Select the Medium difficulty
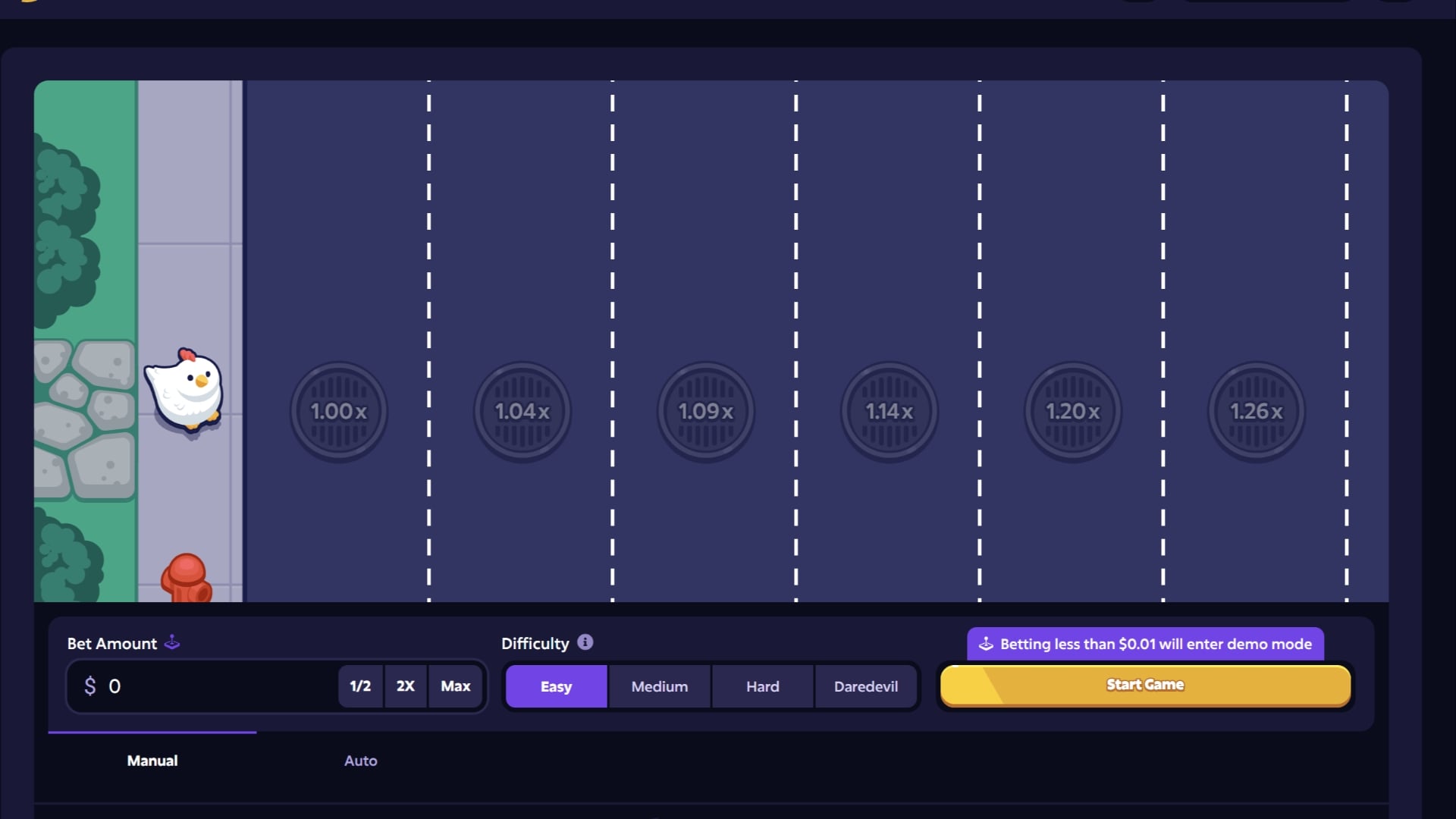Image resolution: width=1456 pixels, height=819 pixels. point(659,686)
